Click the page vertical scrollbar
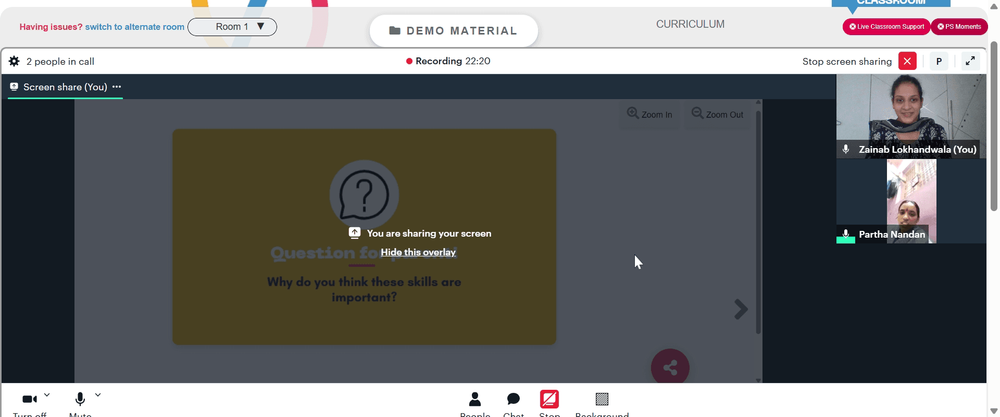The image size is (1000, 417). (994, 124)
